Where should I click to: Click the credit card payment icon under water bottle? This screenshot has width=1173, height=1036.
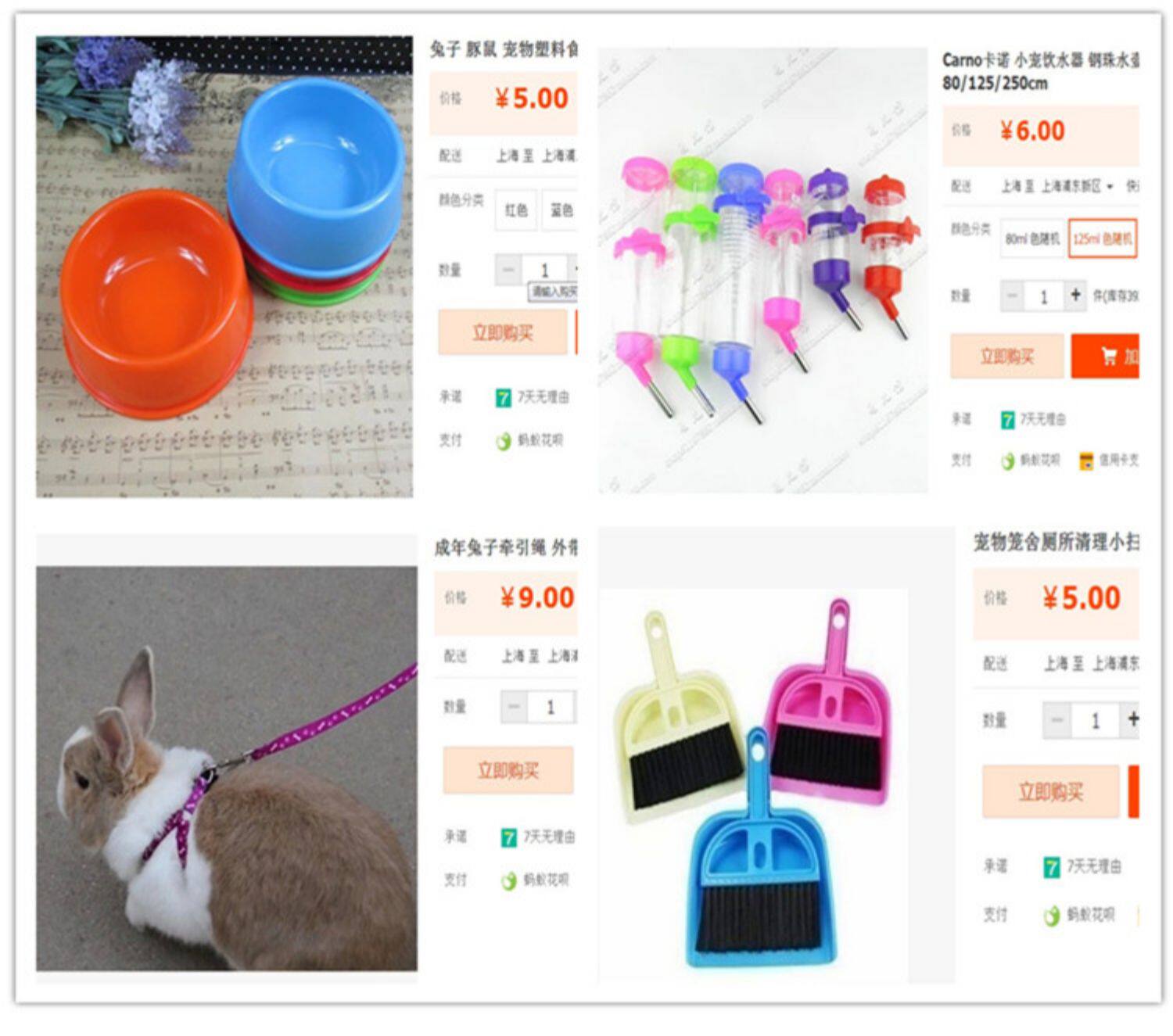(x=1086, y=461)
